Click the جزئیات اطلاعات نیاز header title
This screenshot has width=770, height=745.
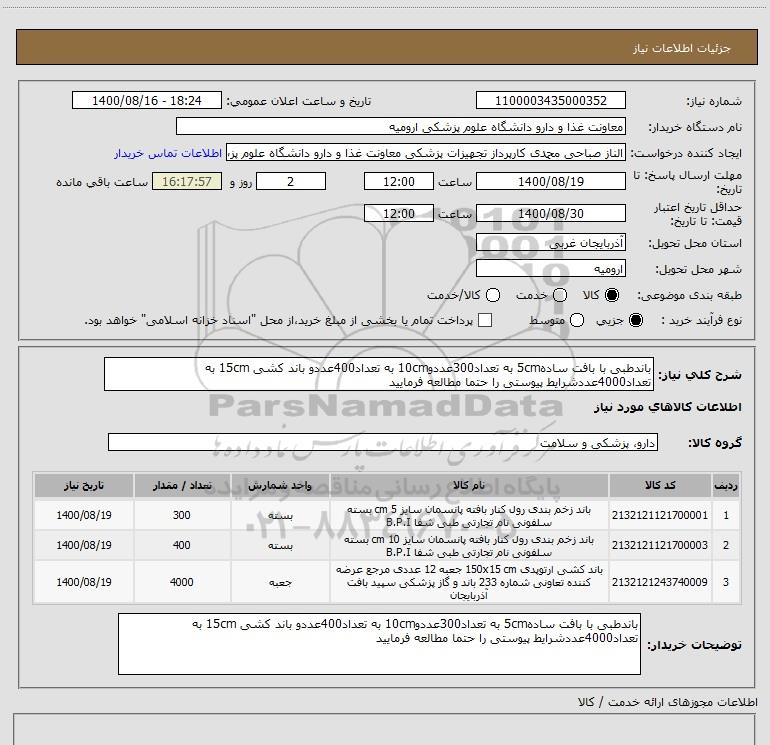(682, 48)
